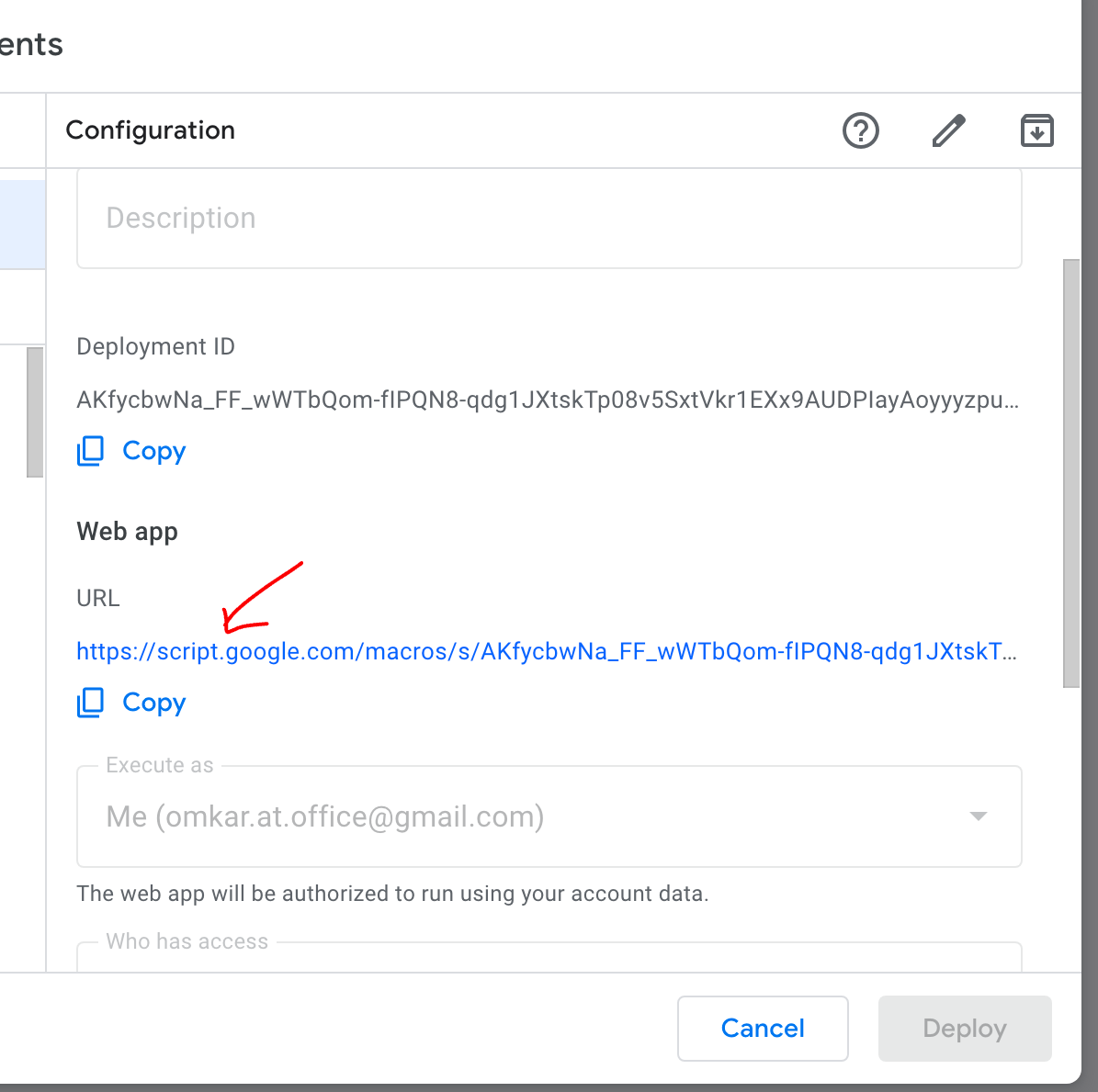Select the highlighted deployment in left list

(x=22, y=225)
